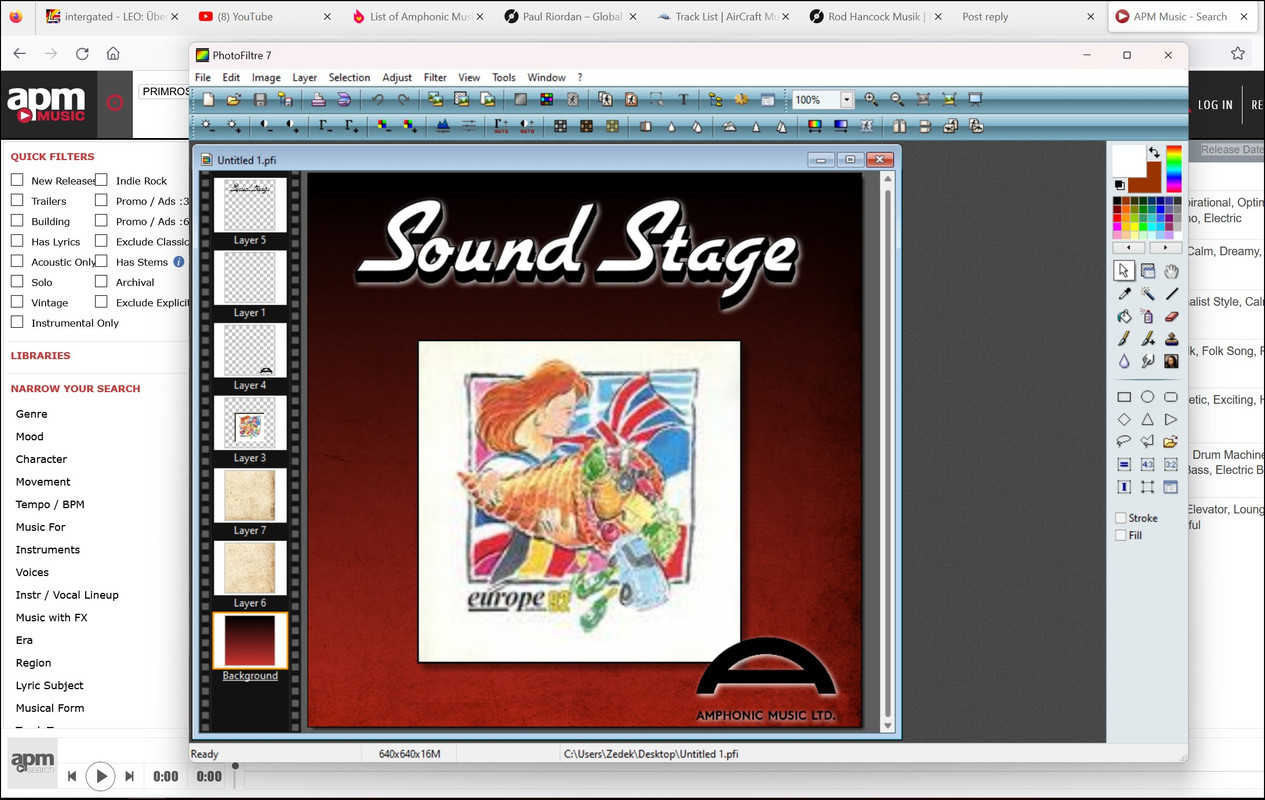The height and width of the screenshot is (800, 1265).
Task: Open the Filter menu
Action: point(435,77)
